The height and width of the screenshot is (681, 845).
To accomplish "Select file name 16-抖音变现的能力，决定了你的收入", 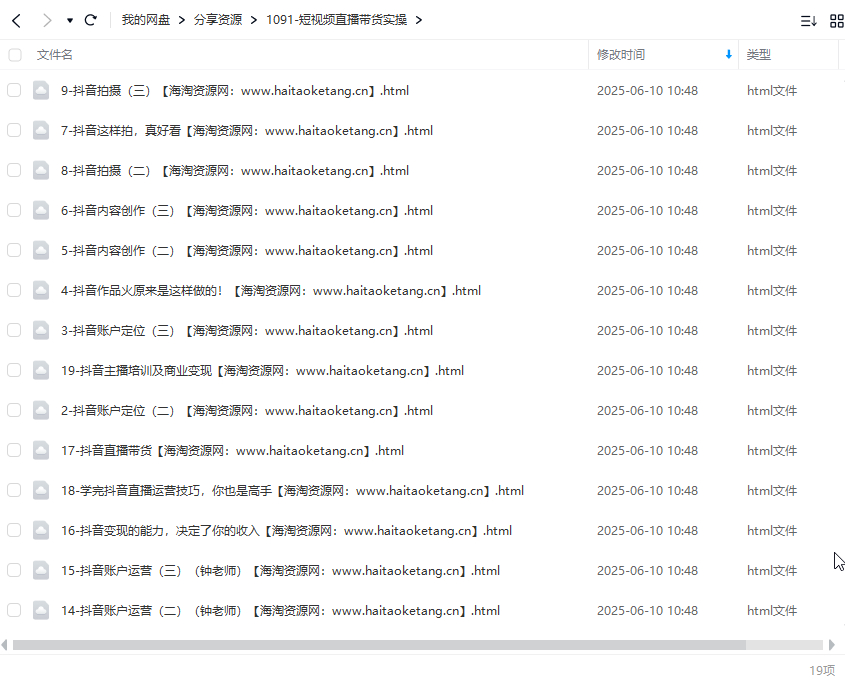I will pos(286,531).
